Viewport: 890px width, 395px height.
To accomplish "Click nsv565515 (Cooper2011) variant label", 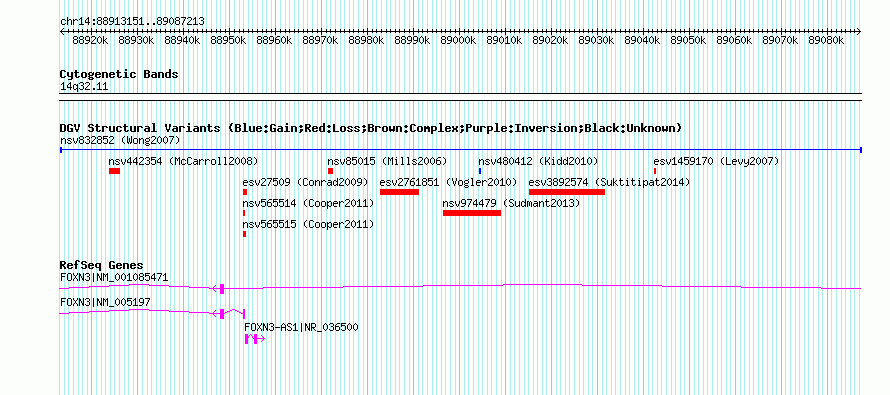I will point(308,224).
